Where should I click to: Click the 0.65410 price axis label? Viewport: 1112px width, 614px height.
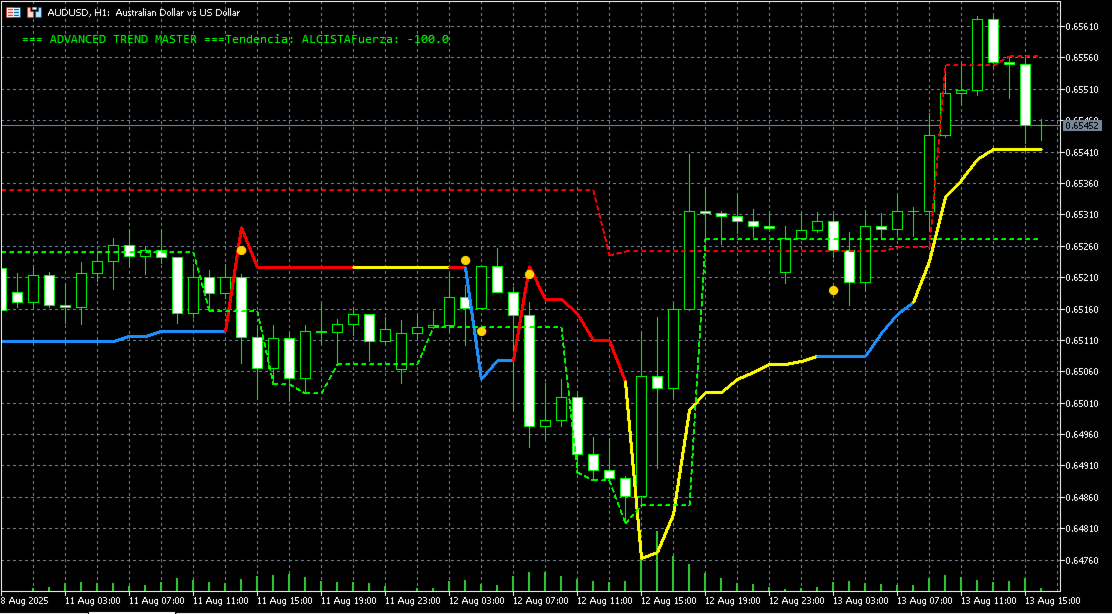pos(1082,152)
